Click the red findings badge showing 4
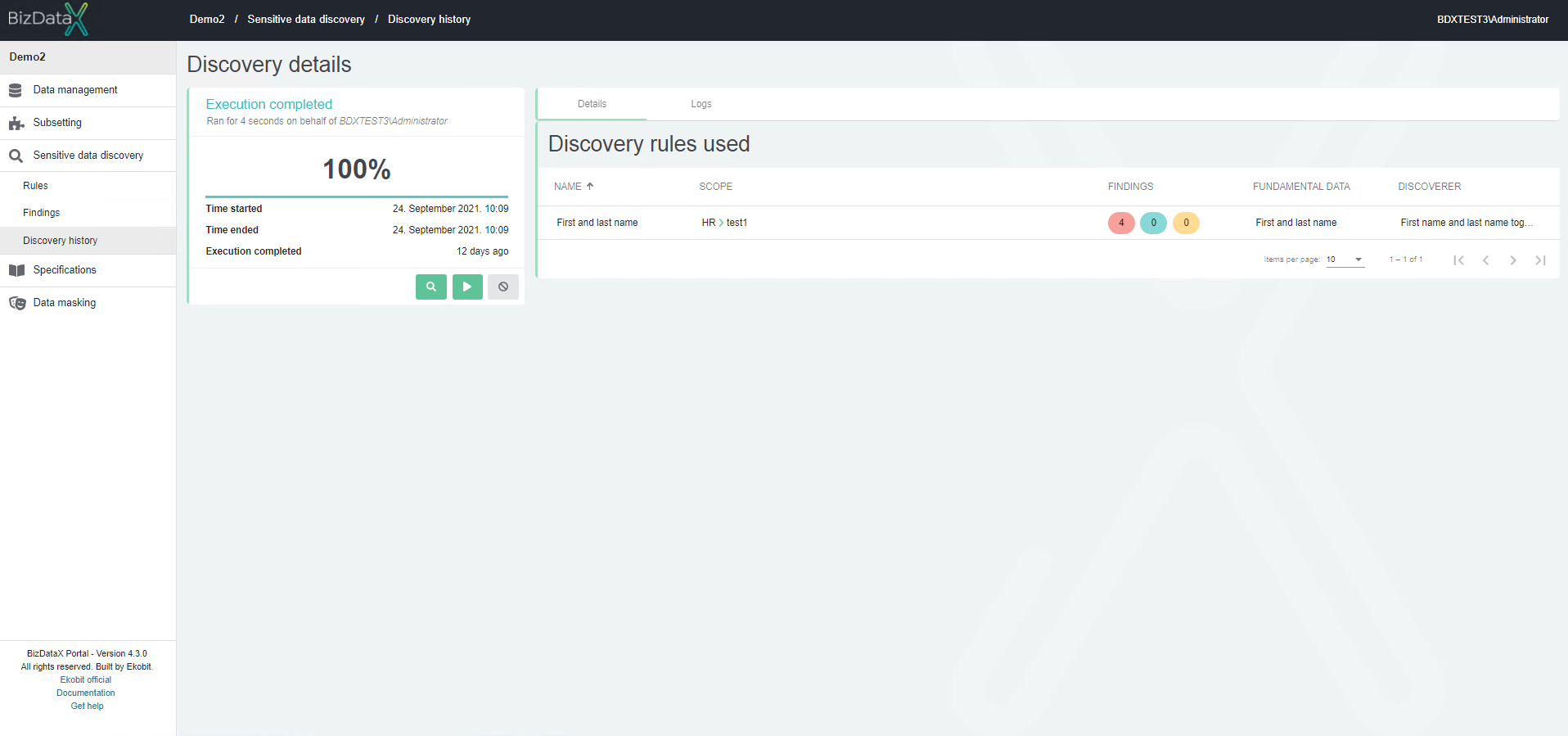 click(x=1121, y=223)
